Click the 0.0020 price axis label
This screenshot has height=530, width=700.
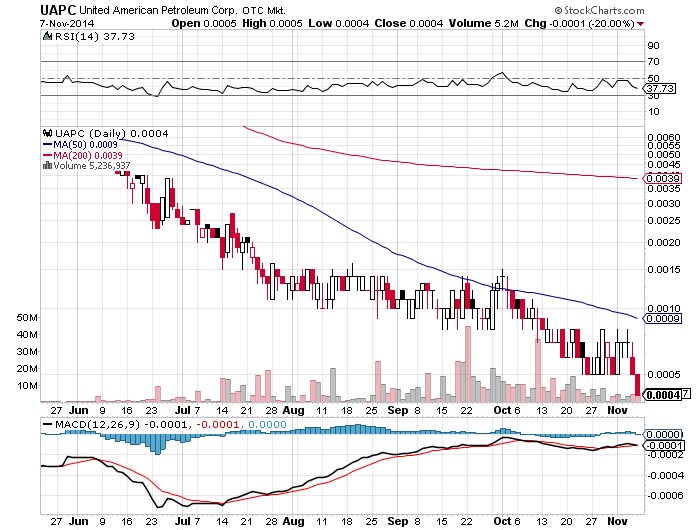coord(664,242)
